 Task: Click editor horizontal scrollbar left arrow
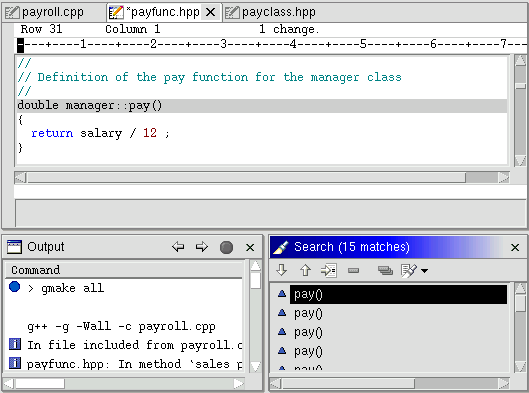point(20,177)
